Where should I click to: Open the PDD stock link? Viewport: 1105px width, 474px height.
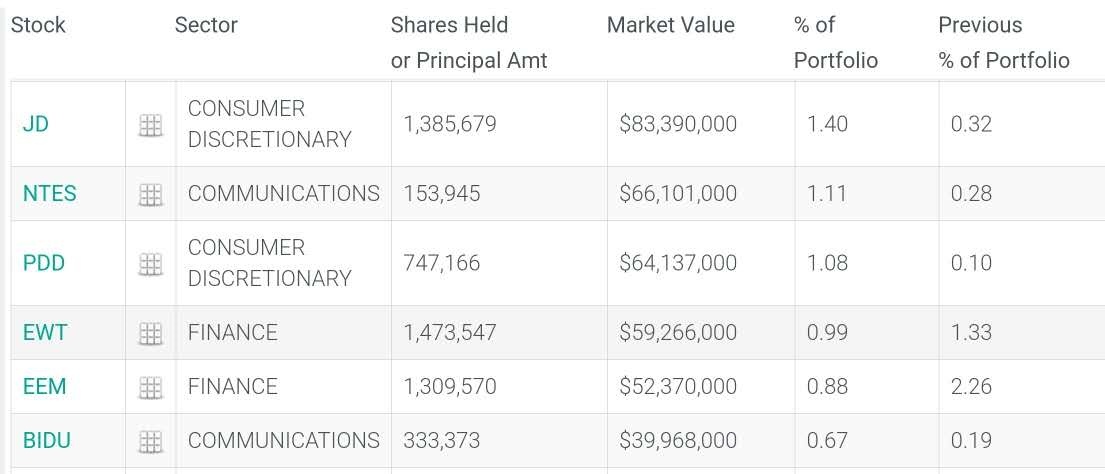[x=43, y=264]
